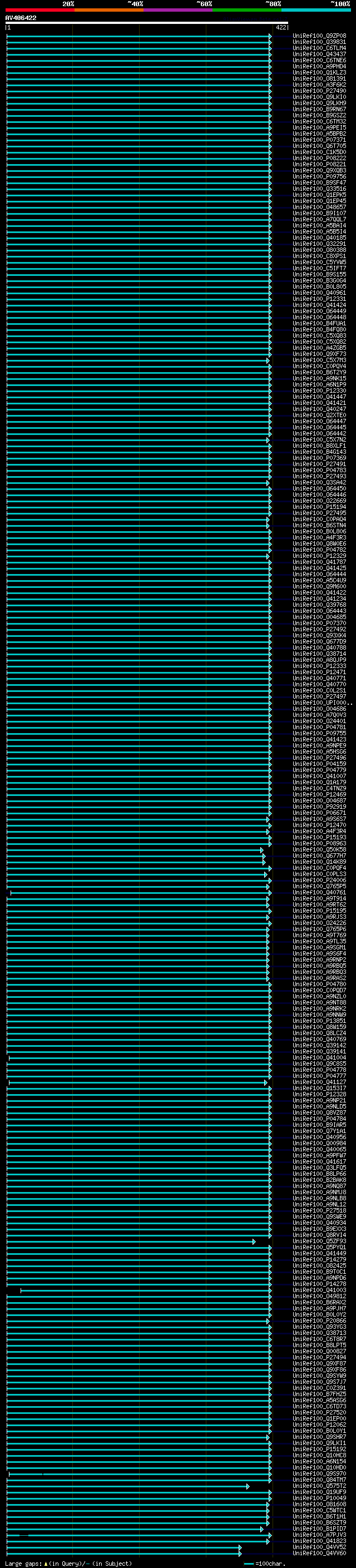Open hit UniRef100_C1K5D0
This screenshot has width=356, height=1568.
(319, 152)
